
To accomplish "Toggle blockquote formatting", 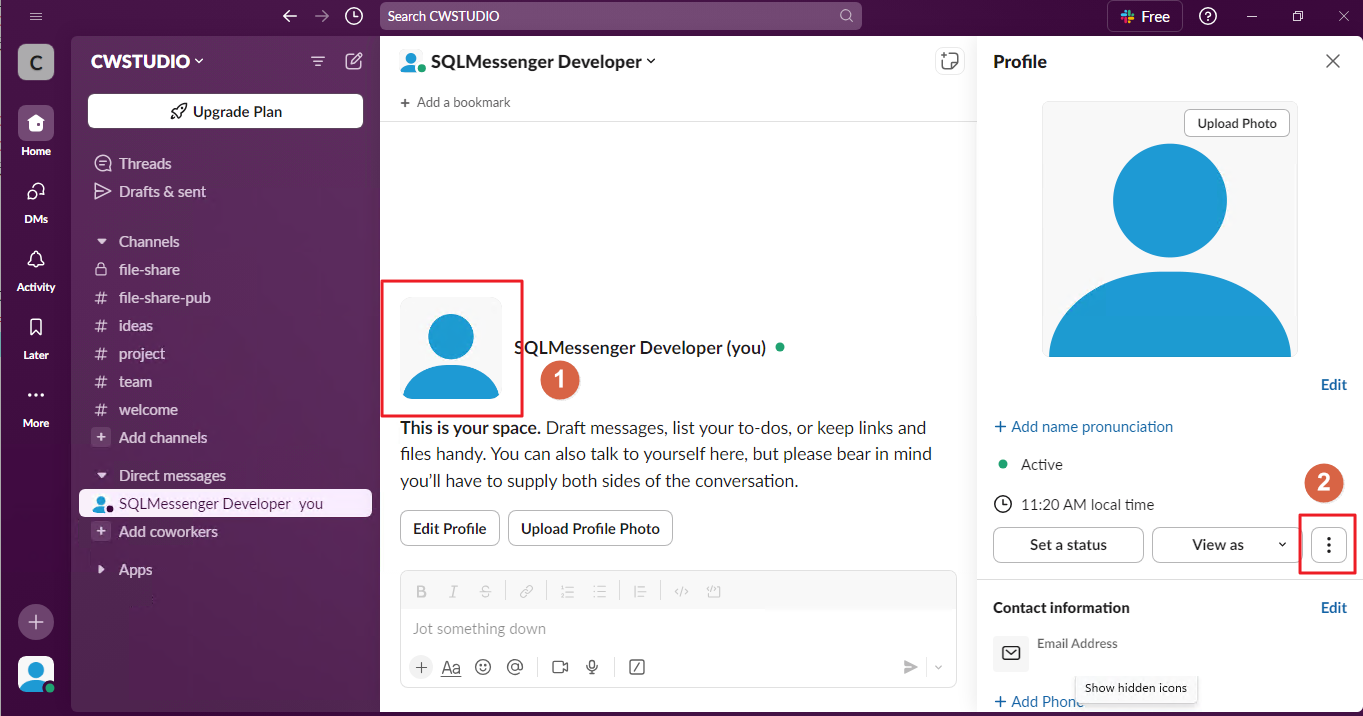I will (641, 591).
